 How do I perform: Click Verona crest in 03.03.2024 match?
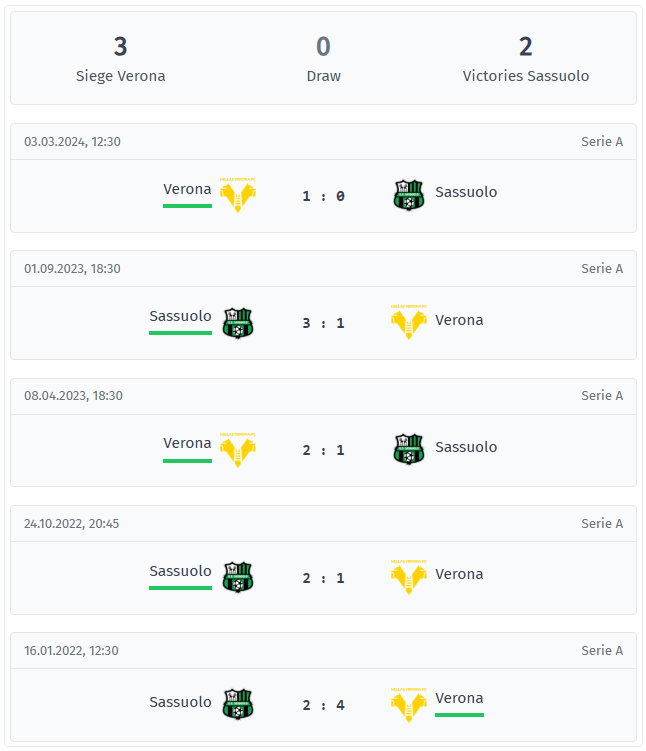pyautogui.click(x=238, y=195)
